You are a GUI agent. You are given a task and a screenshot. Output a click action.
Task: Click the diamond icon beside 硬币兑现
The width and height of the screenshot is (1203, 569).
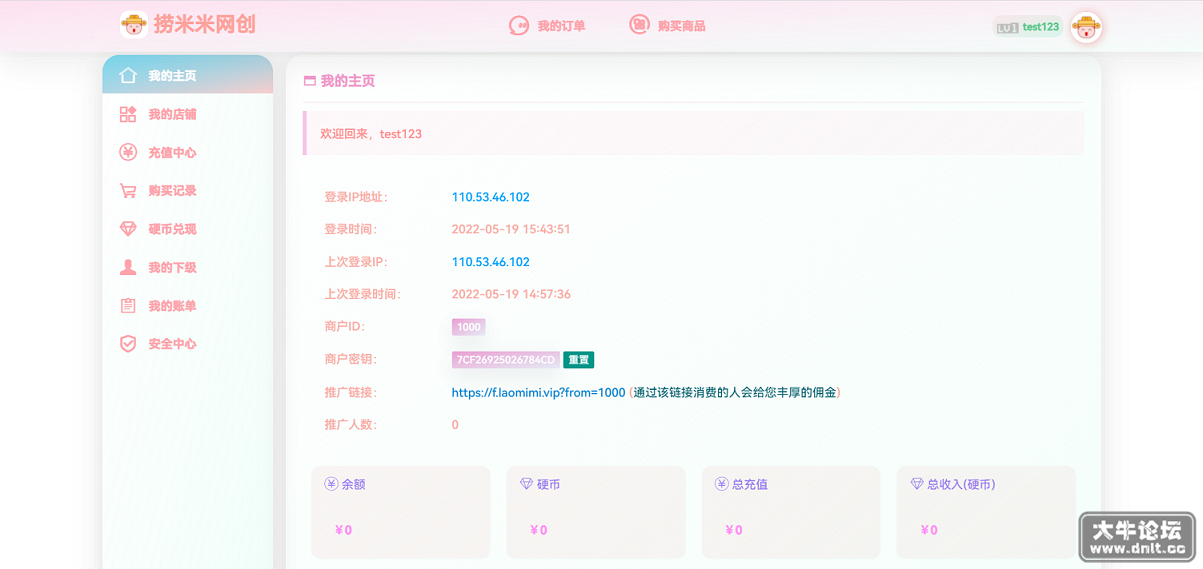click(128, 229)
